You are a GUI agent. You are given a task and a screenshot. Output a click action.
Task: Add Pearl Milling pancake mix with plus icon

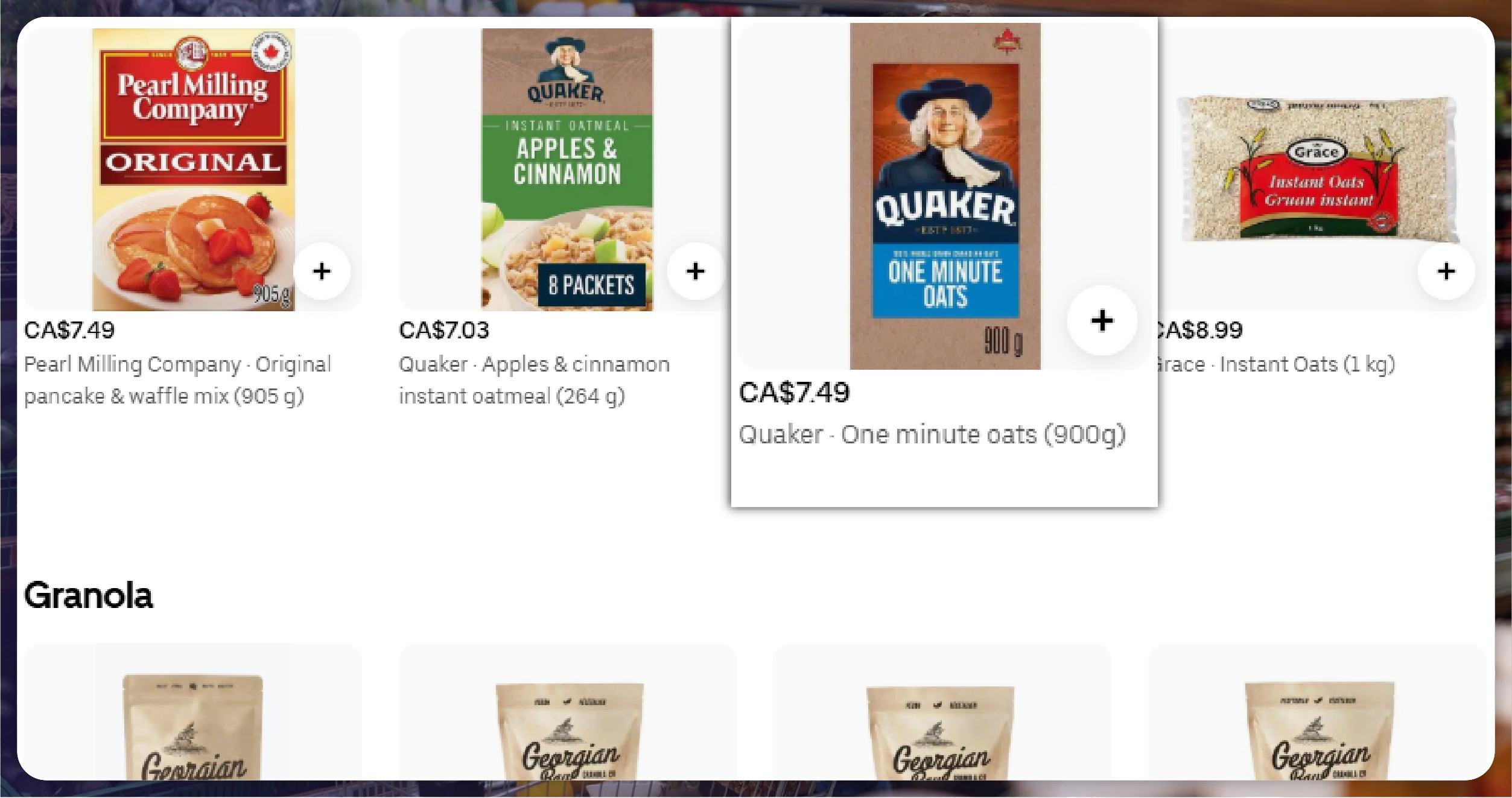(x=322, y=271)
